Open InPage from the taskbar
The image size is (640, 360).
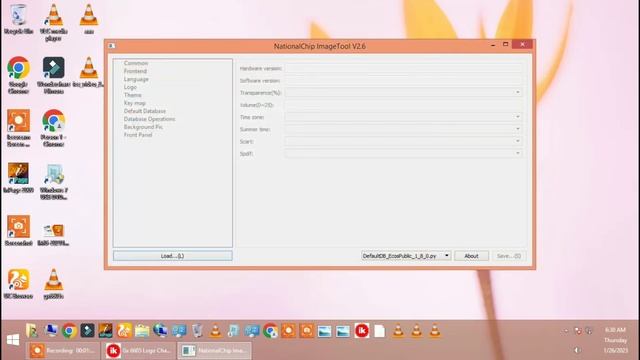(105, 331)
